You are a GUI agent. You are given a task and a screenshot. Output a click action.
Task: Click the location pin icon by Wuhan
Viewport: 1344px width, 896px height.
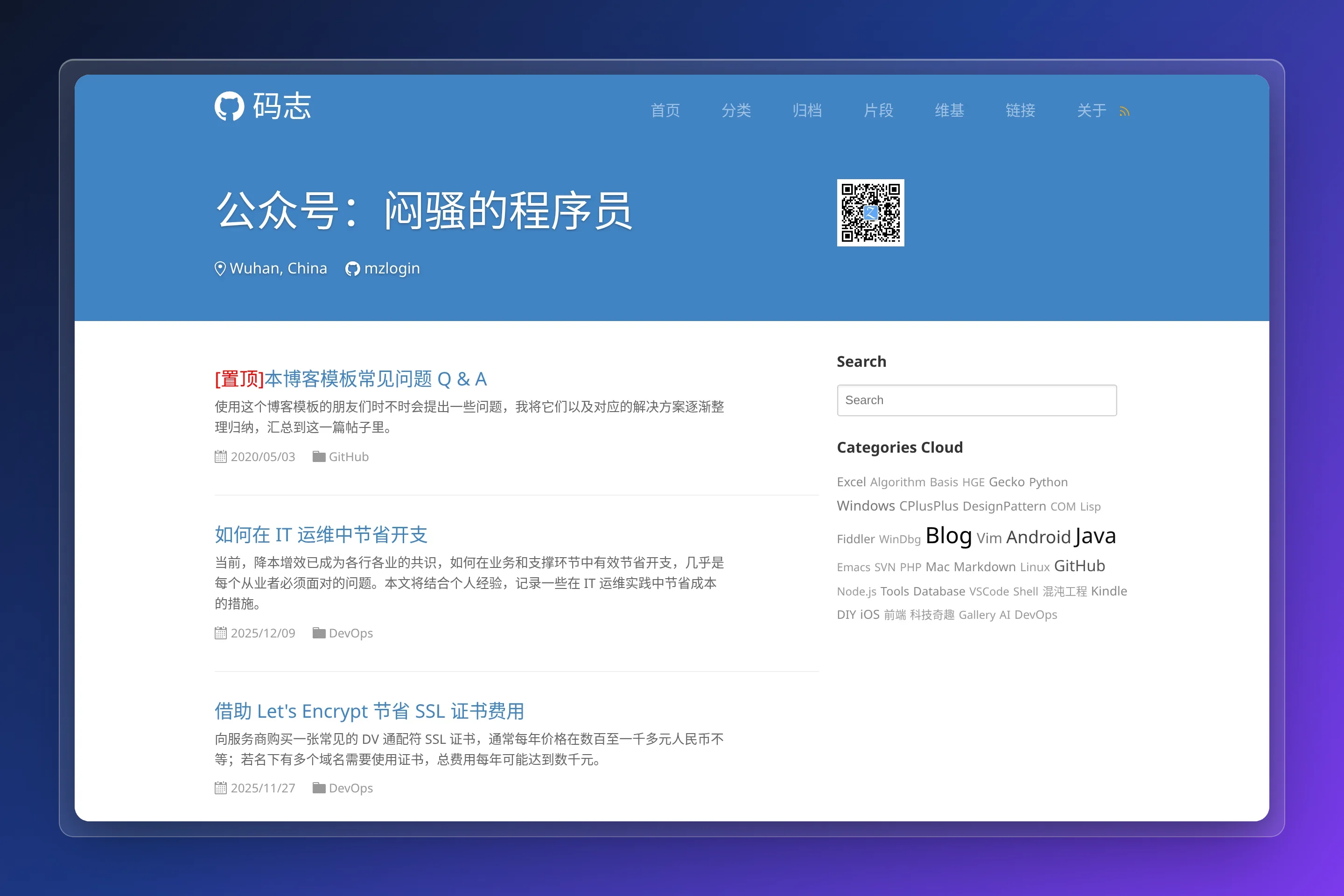(x=220, y=269)
